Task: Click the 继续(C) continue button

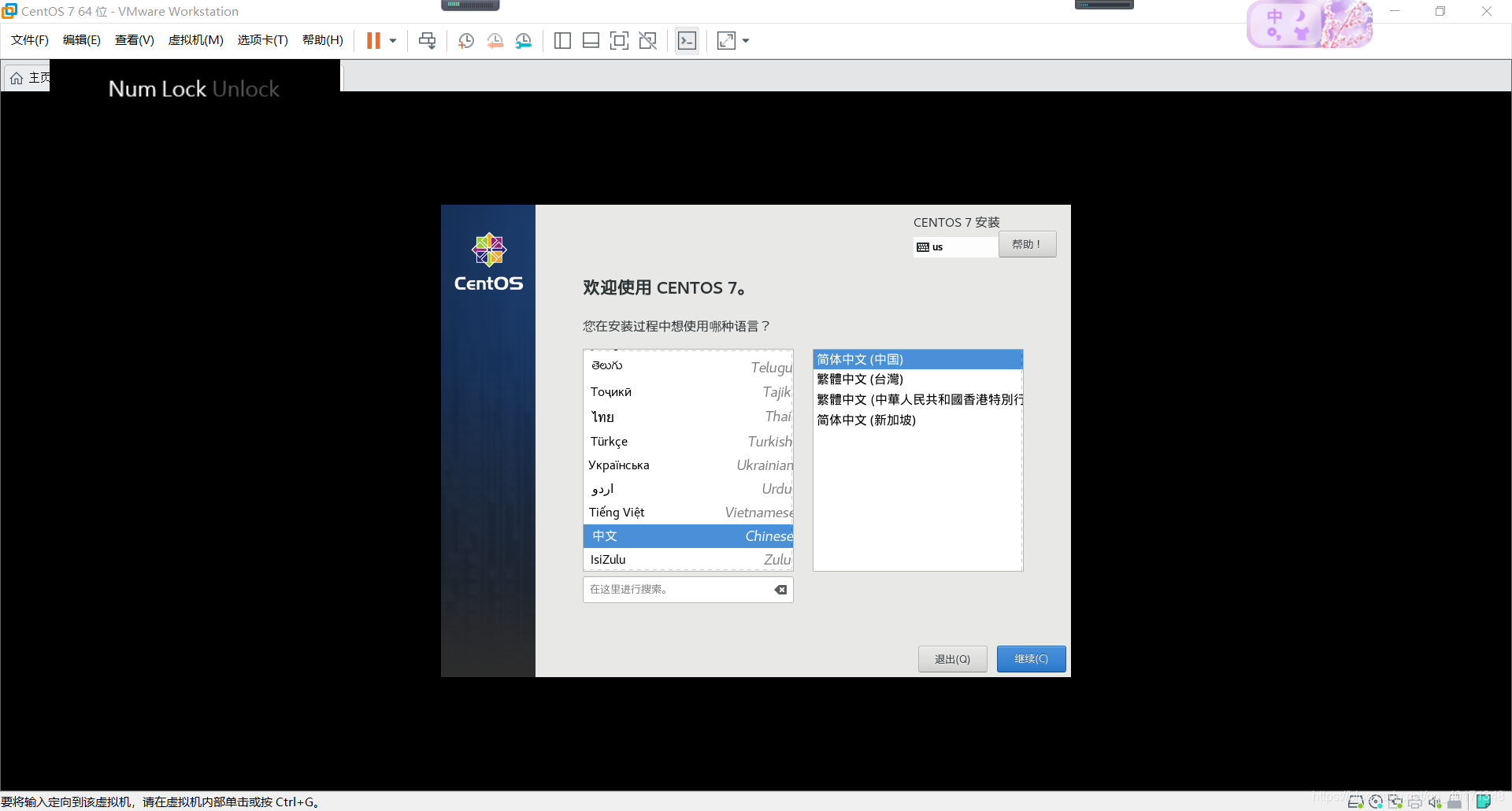Action: click(x=1031, y=659)
